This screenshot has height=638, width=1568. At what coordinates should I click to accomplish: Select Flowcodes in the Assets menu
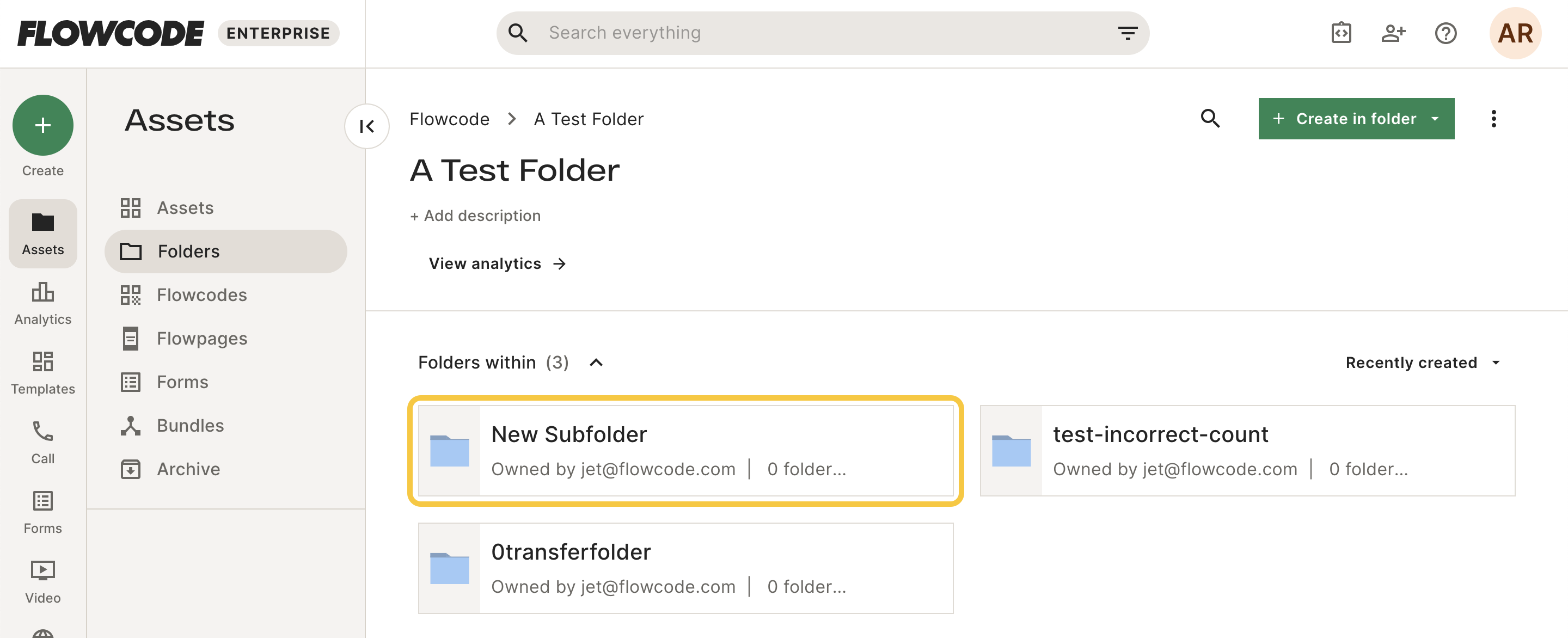pyautogui.click(x=201, y=295)
